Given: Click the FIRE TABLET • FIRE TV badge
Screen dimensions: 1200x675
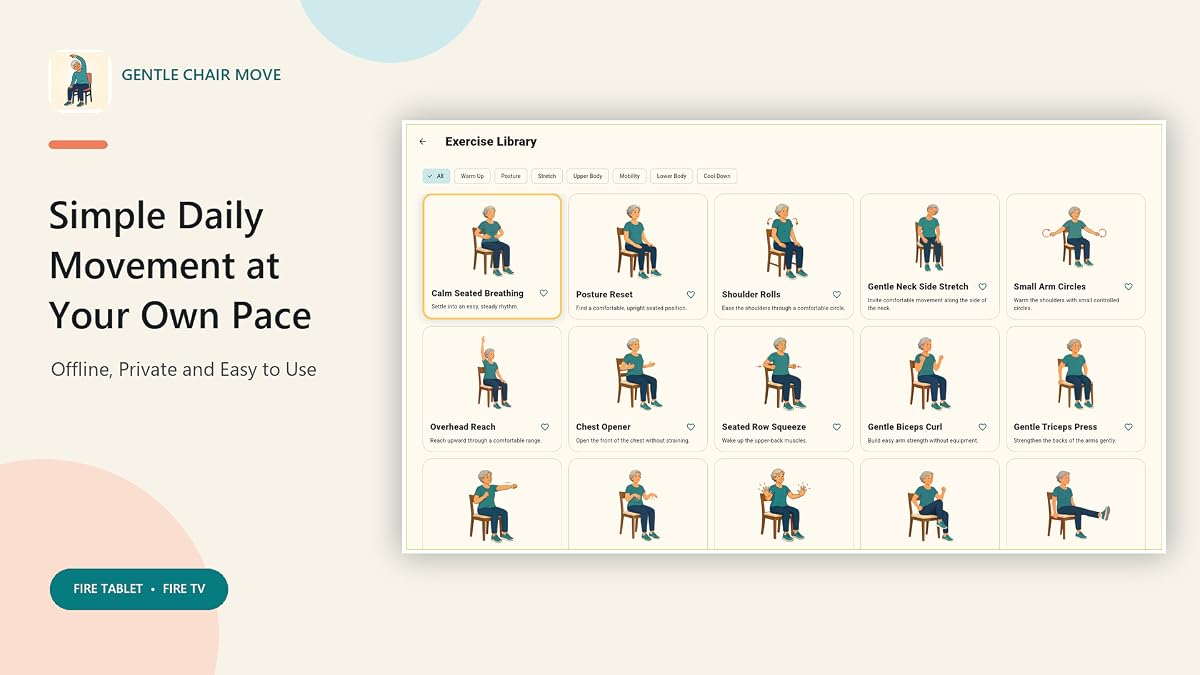Looking at the screenshot, I should (139, 589).
